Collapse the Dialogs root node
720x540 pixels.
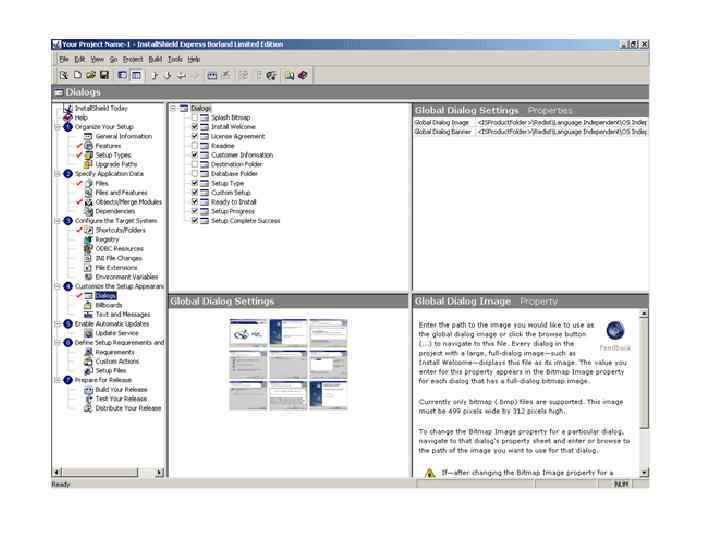point(173,108)
